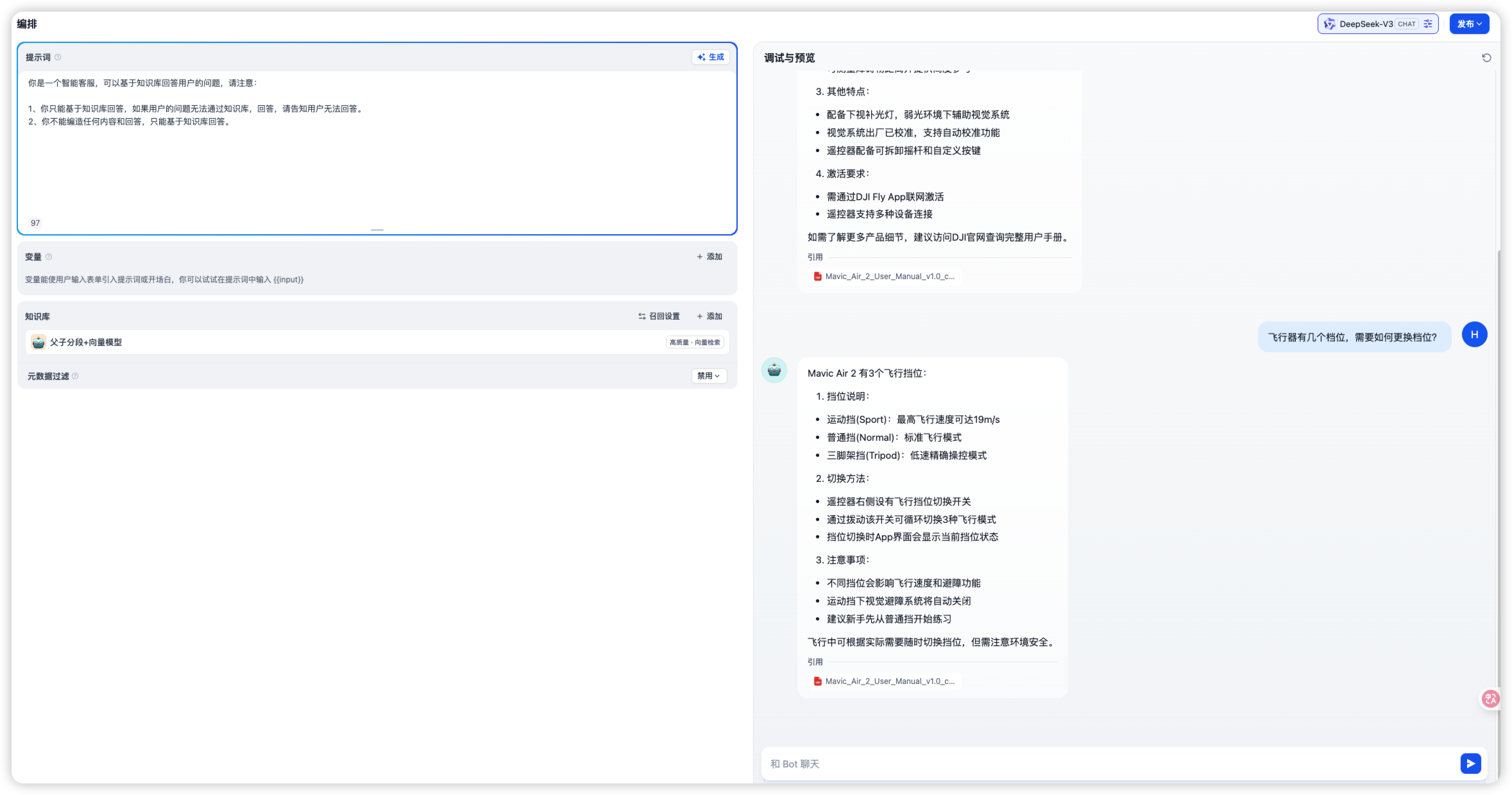Expand the 发布 publish dropdown
Viewport: 1512px width, 795px height.
pos(1469,24)
